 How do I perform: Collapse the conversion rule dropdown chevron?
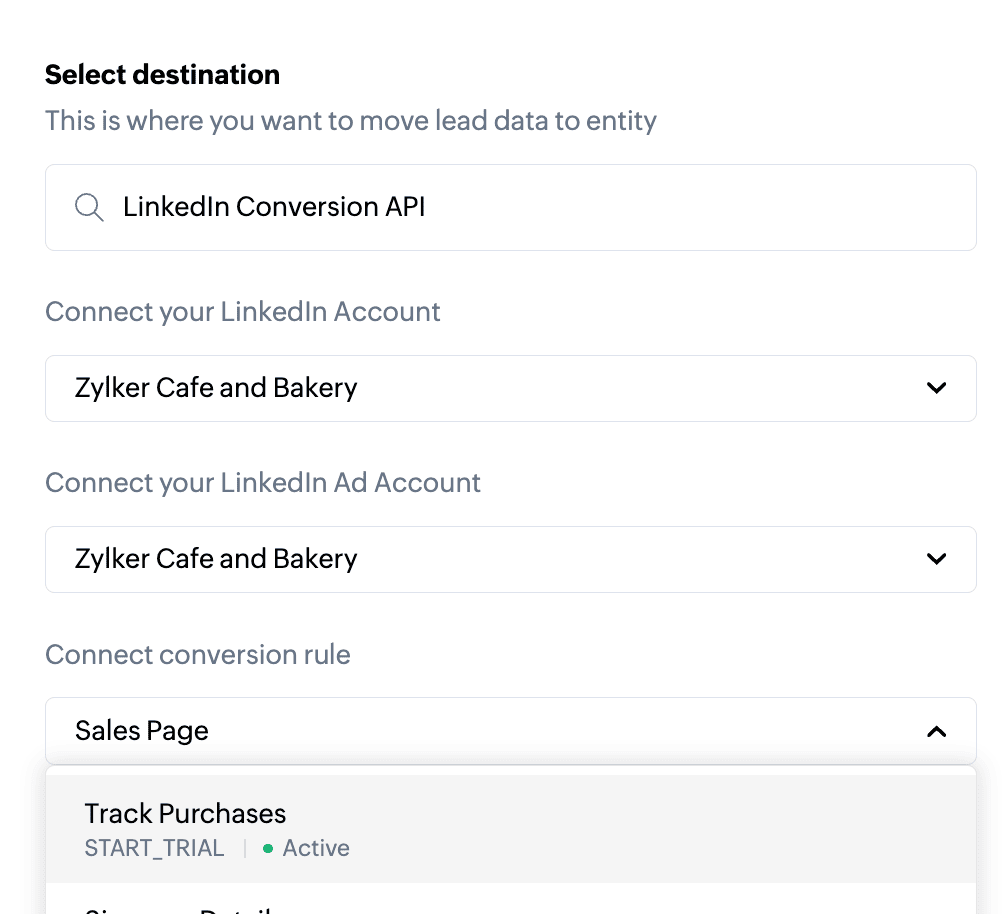[936, 731]
